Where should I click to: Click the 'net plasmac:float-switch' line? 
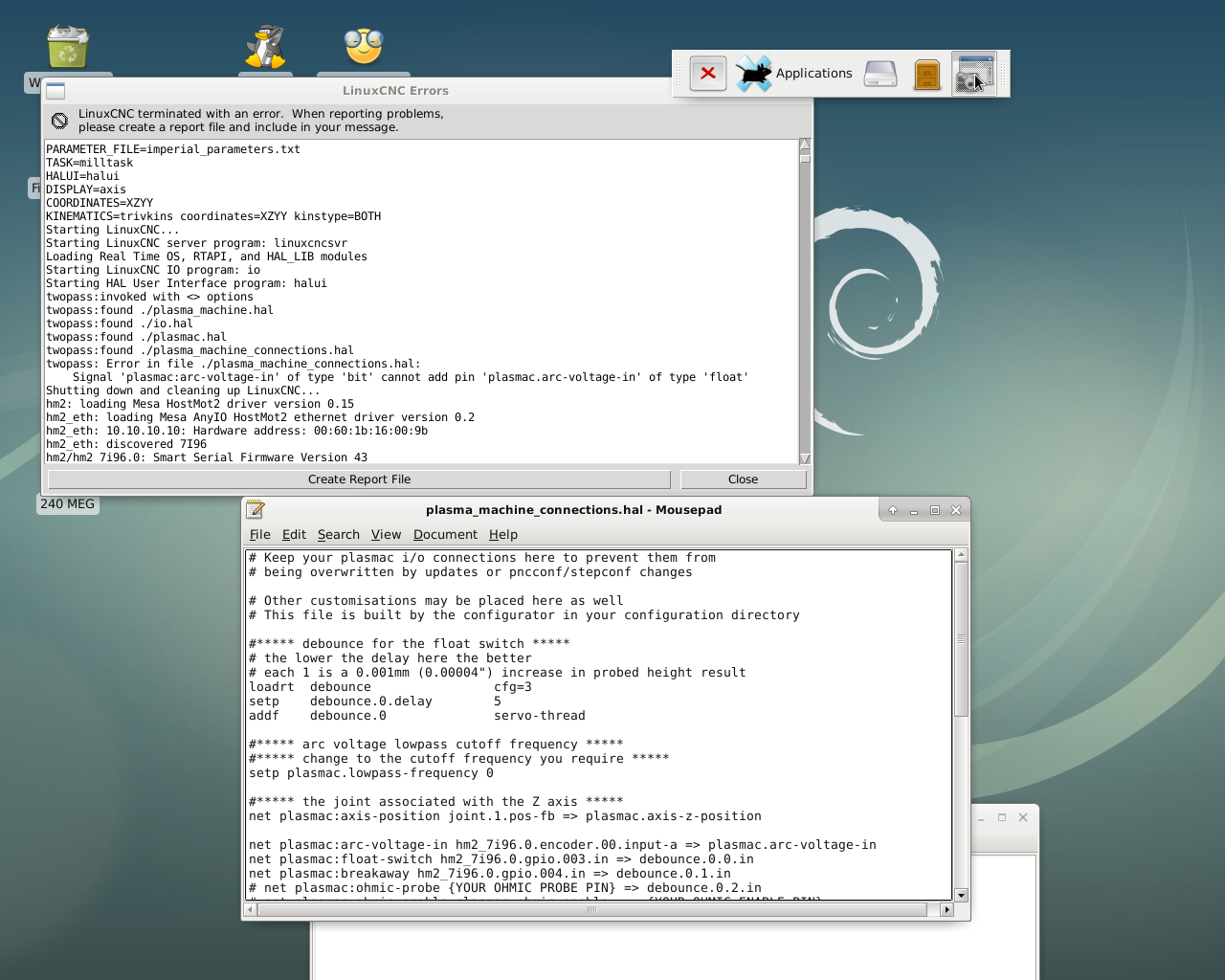pos(501,859)
